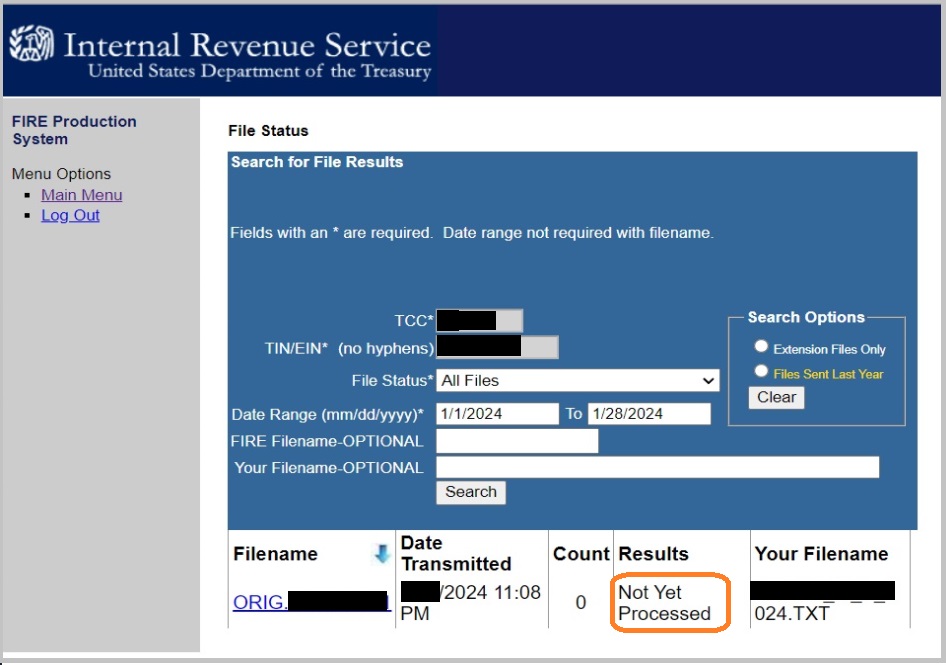Viewport: 946px width, 665px height.
Task: Click the Not Yet Processed result cell
Action: 664,603
